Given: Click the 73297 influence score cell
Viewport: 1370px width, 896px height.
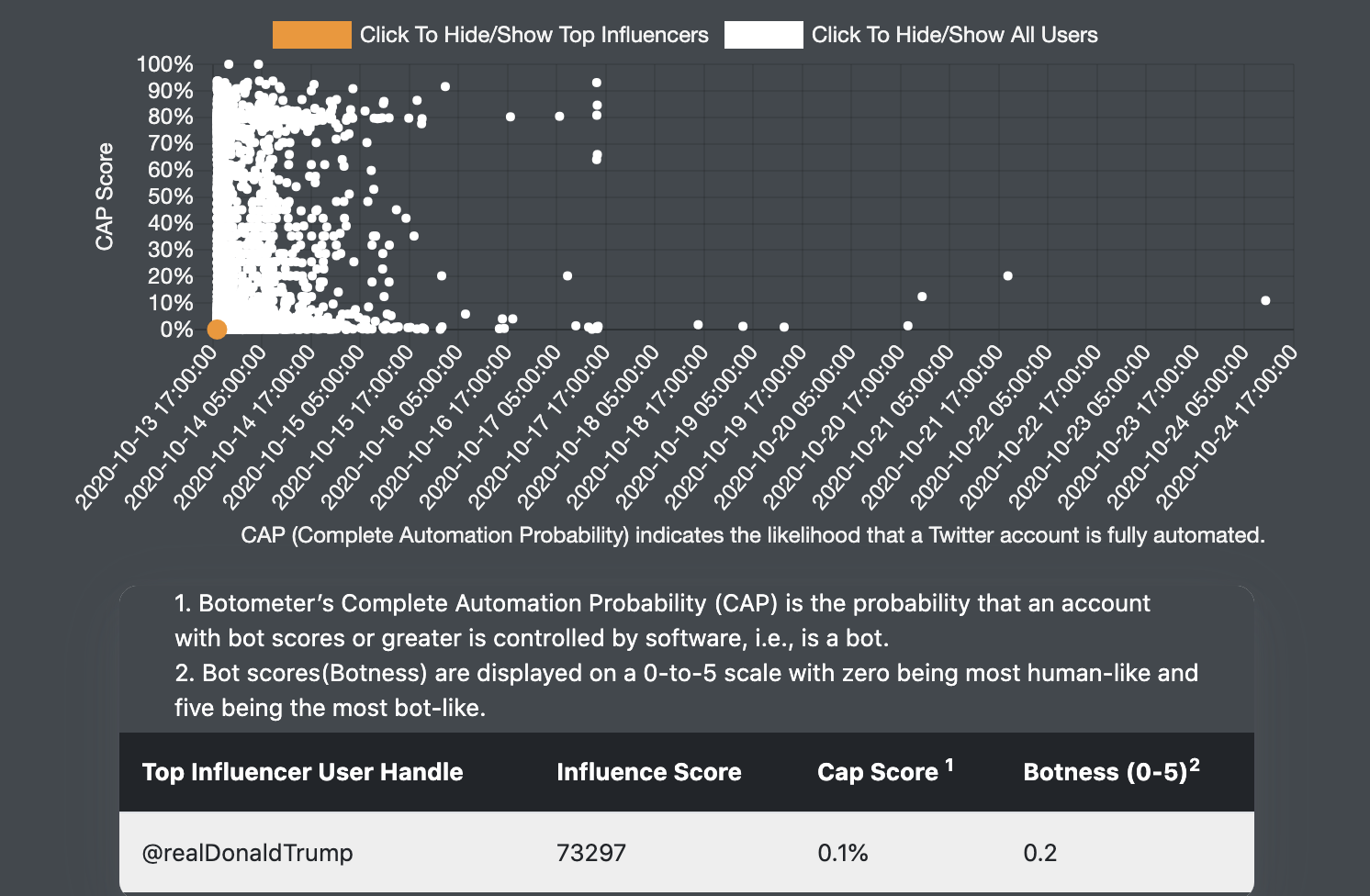Looking at the screenshot, I should coord(590,853).
